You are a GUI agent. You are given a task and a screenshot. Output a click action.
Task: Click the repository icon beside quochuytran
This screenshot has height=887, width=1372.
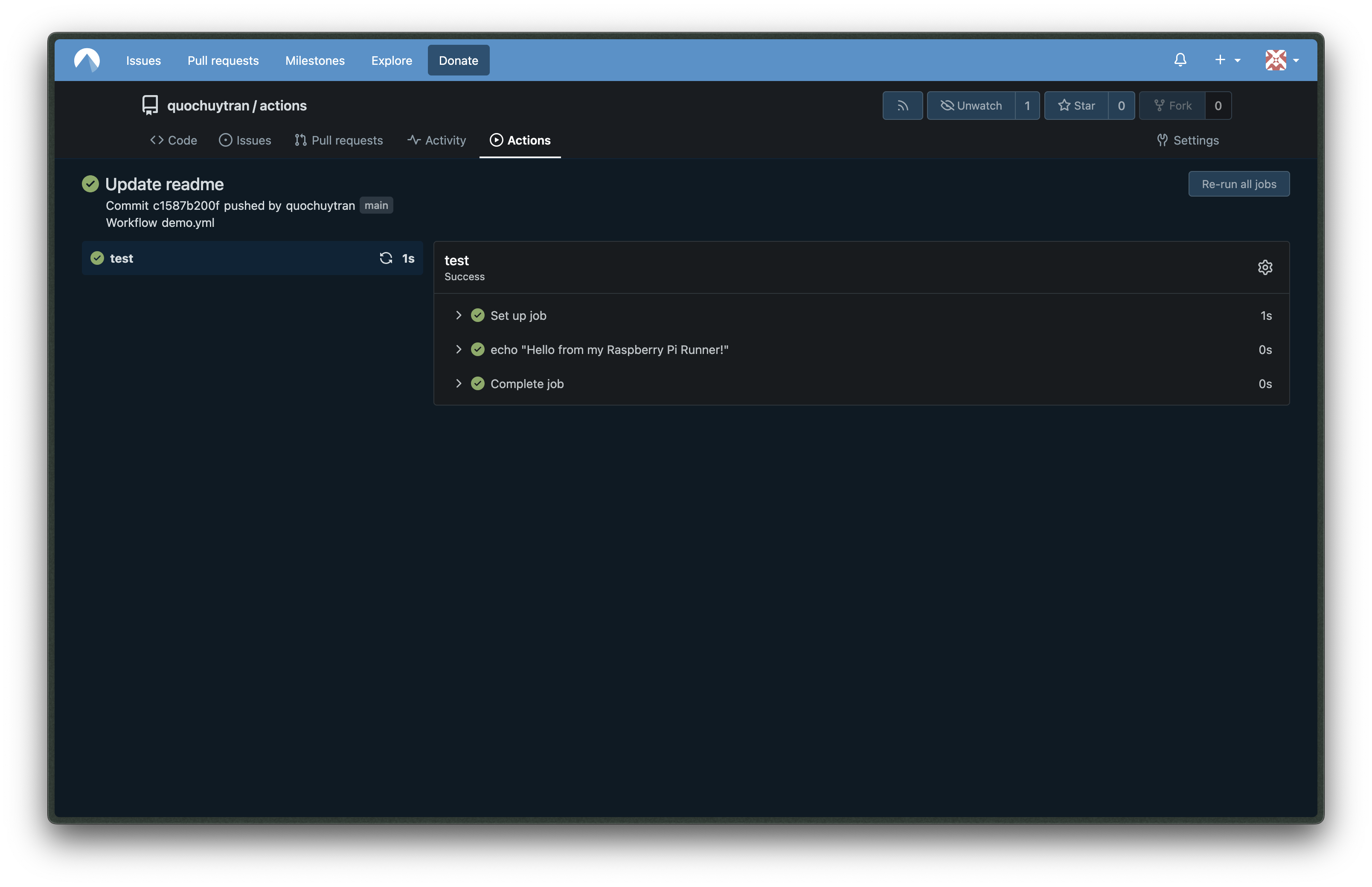point(150,105)
